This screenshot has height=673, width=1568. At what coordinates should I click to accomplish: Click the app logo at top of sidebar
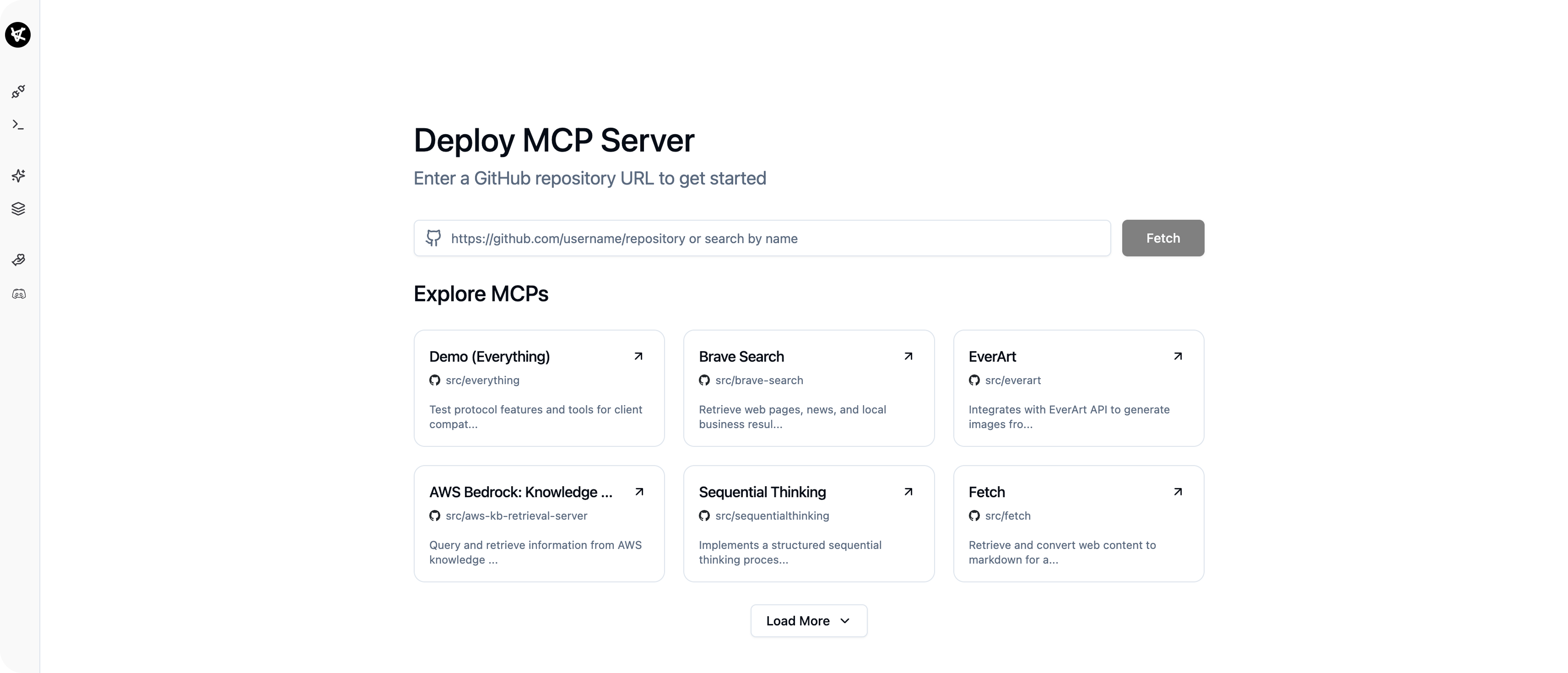point(18,35)
